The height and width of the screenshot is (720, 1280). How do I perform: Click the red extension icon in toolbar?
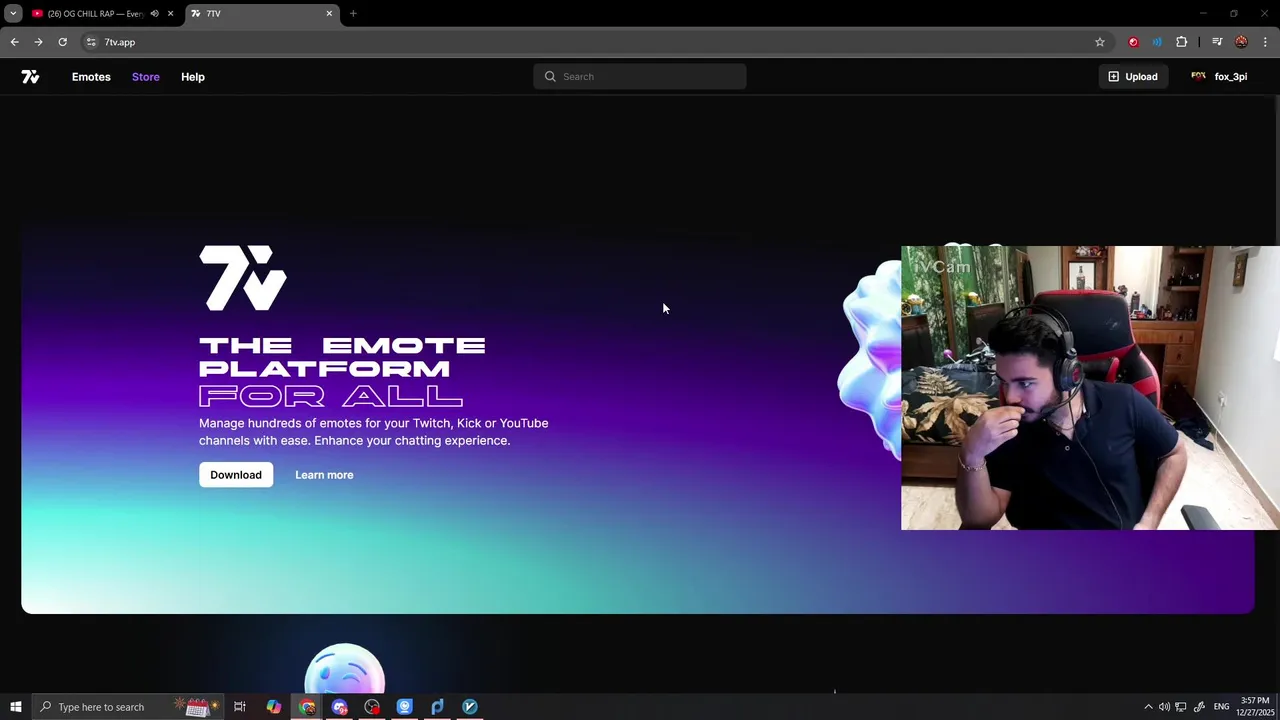pos(1133,42)
